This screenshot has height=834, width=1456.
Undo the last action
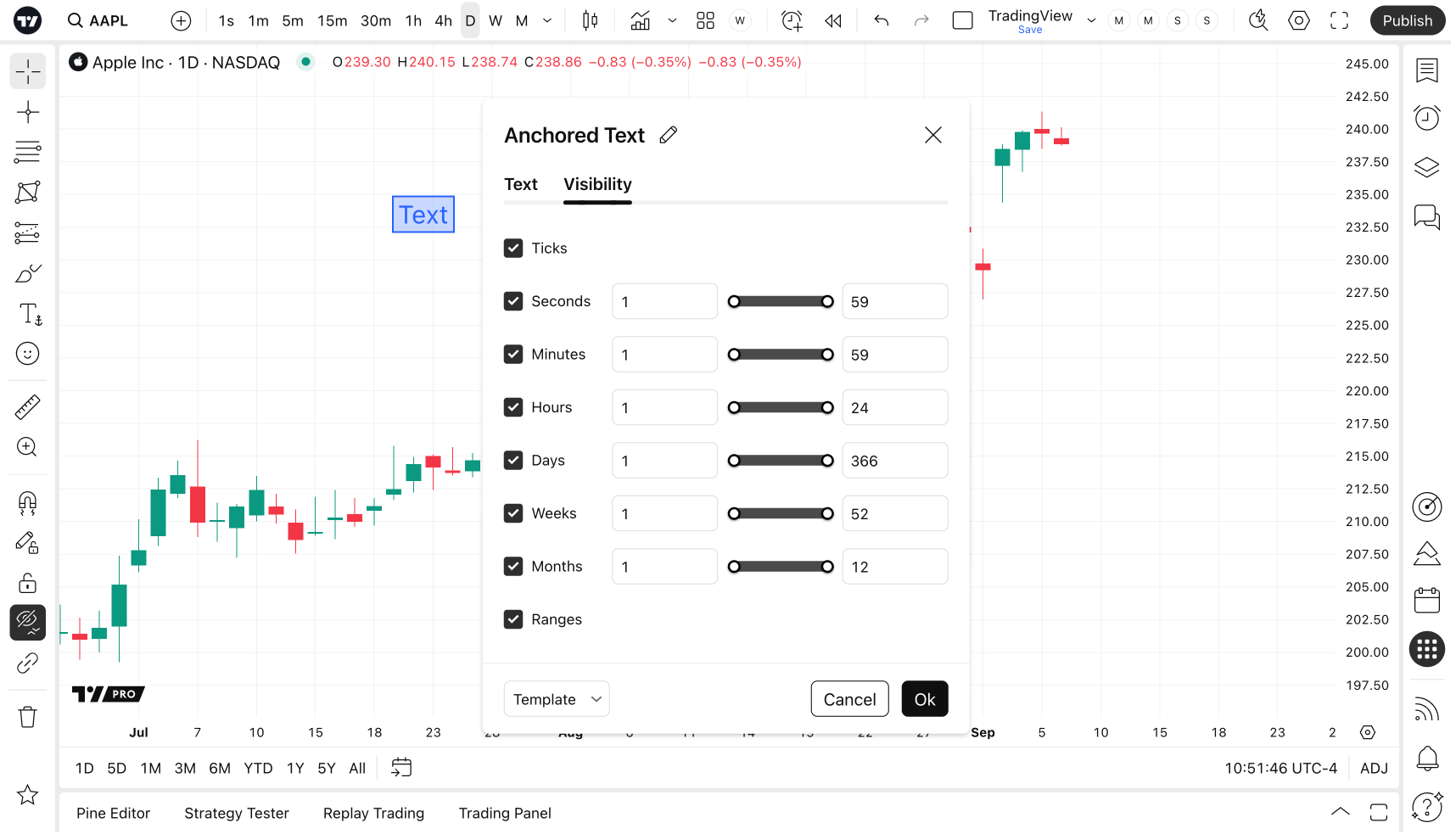(x=882, y=20)
